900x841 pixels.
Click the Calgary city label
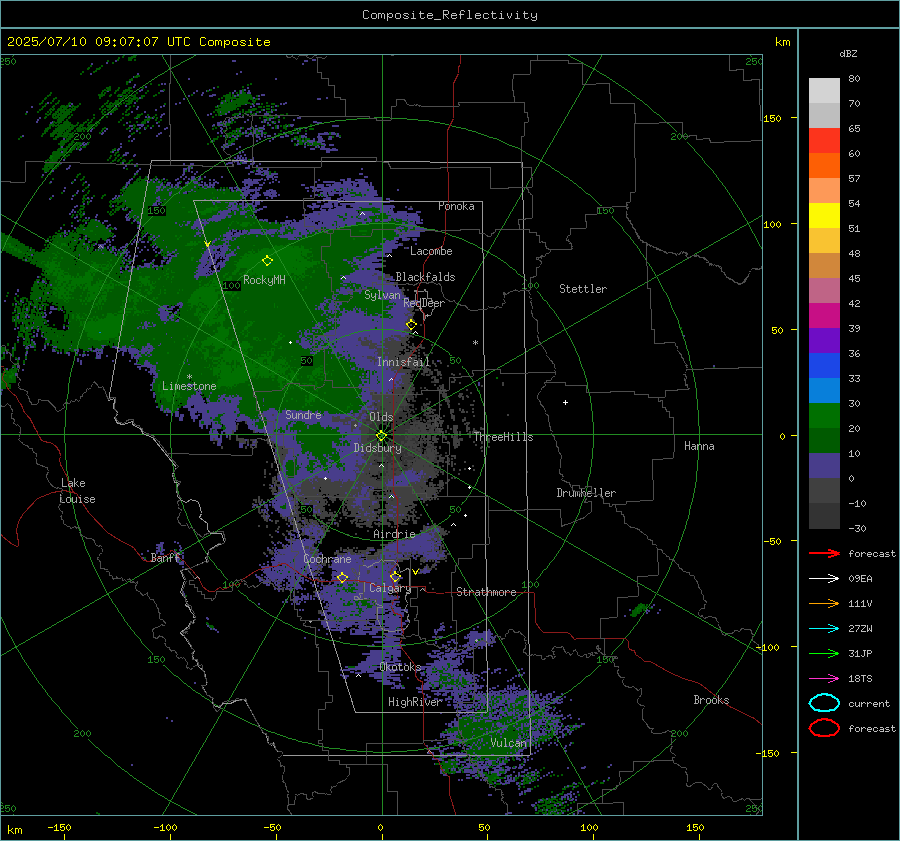390,588
